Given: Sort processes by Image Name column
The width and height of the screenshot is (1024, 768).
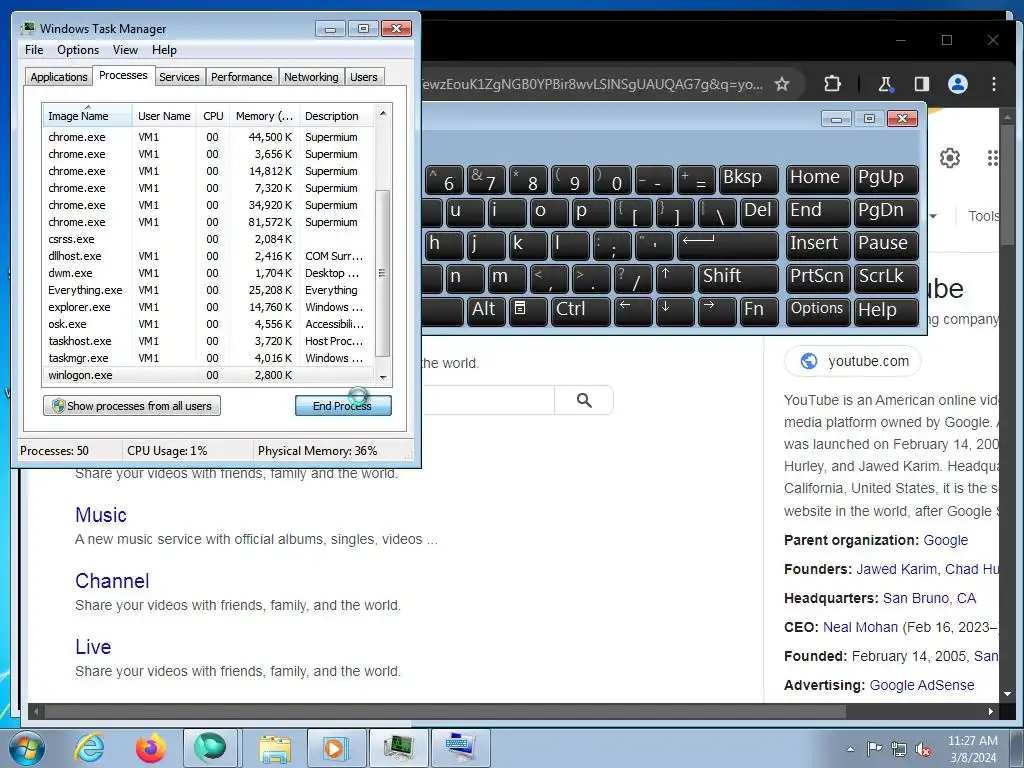Looking at the screenshot, I should tap(87, 116).
